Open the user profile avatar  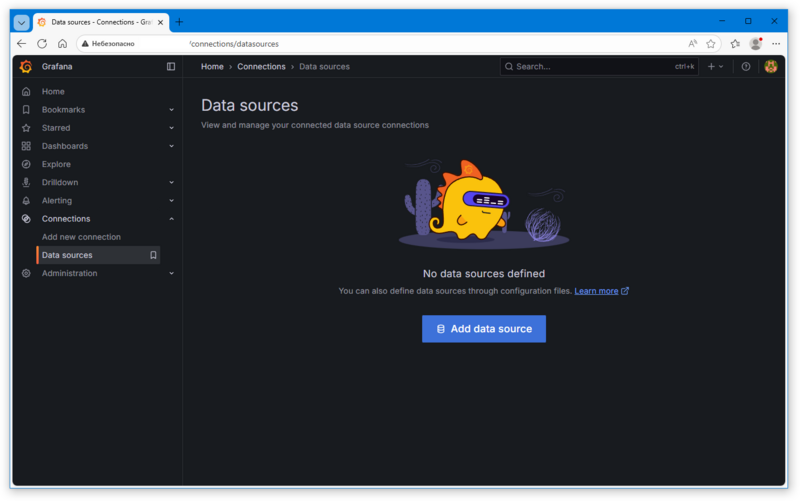(x=770, y=66)
